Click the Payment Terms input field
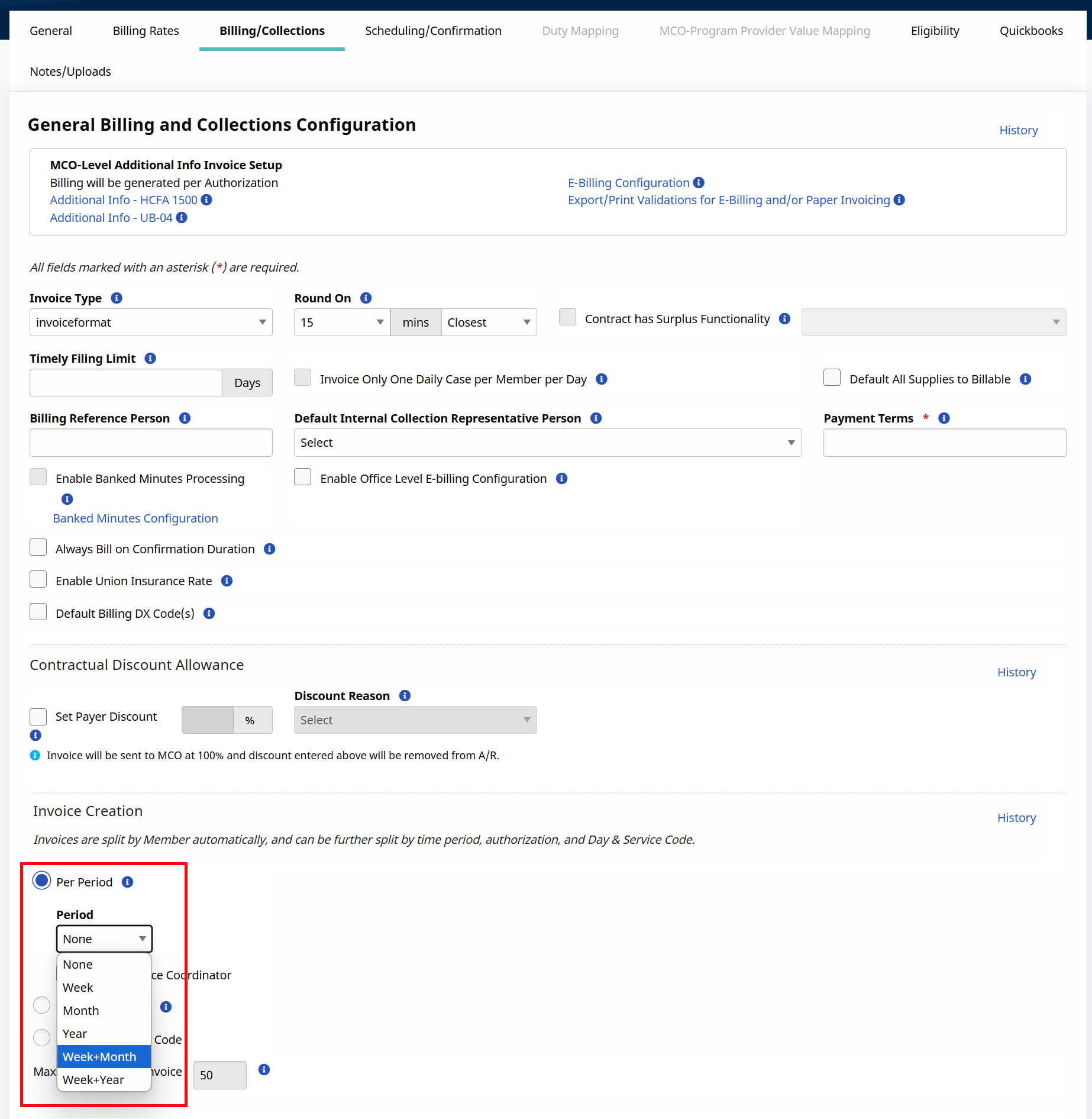Viewport: 1092px width, 1119px height. click(944, 443)
